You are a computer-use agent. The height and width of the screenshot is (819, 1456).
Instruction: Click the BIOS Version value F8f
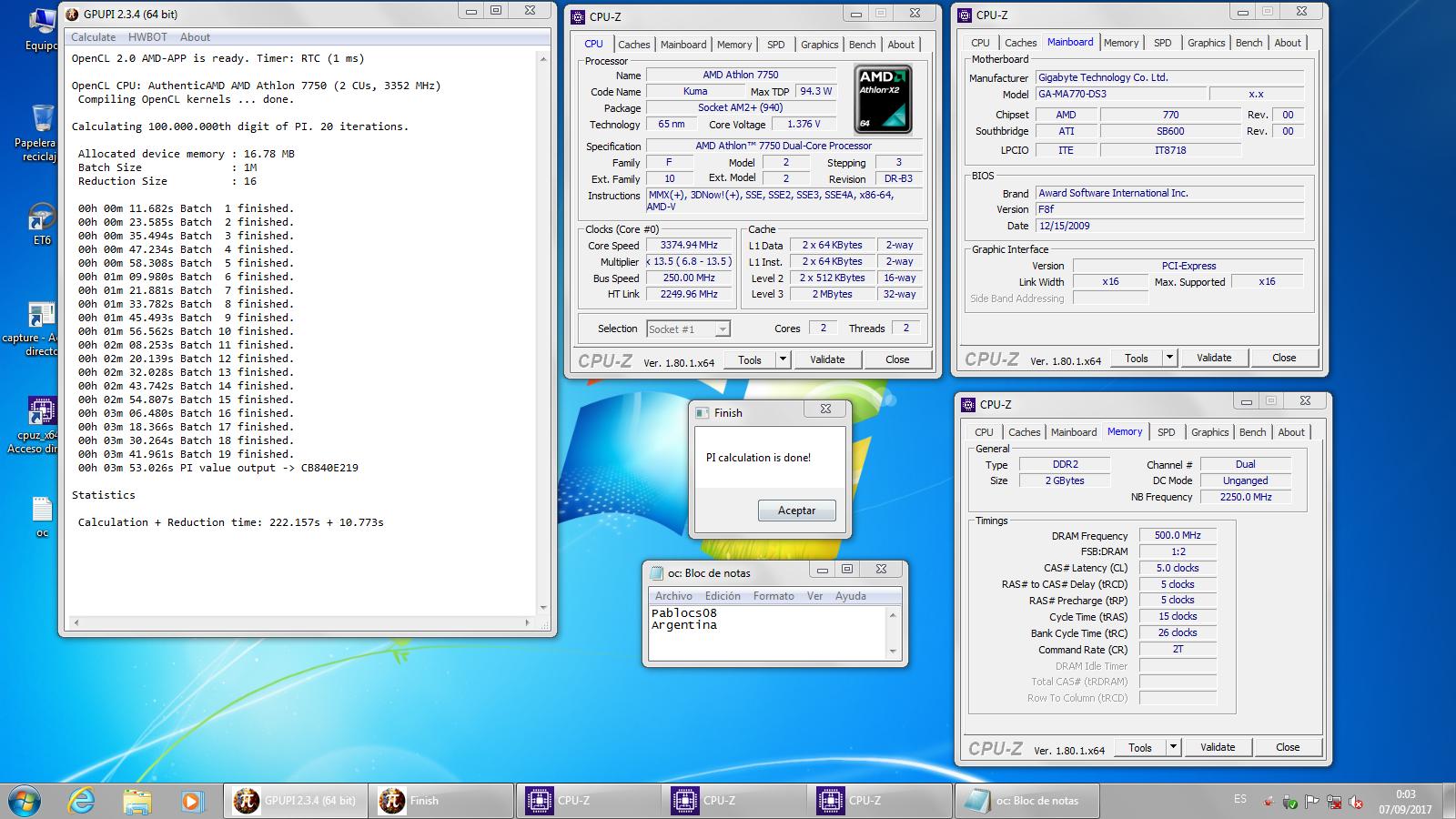[x=1169, y=209]
